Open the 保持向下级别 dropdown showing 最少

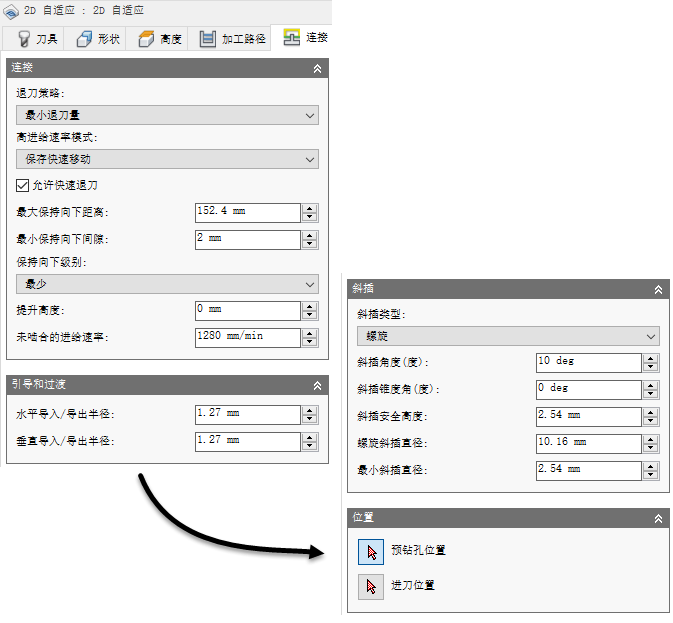click(x=167, y=284)
